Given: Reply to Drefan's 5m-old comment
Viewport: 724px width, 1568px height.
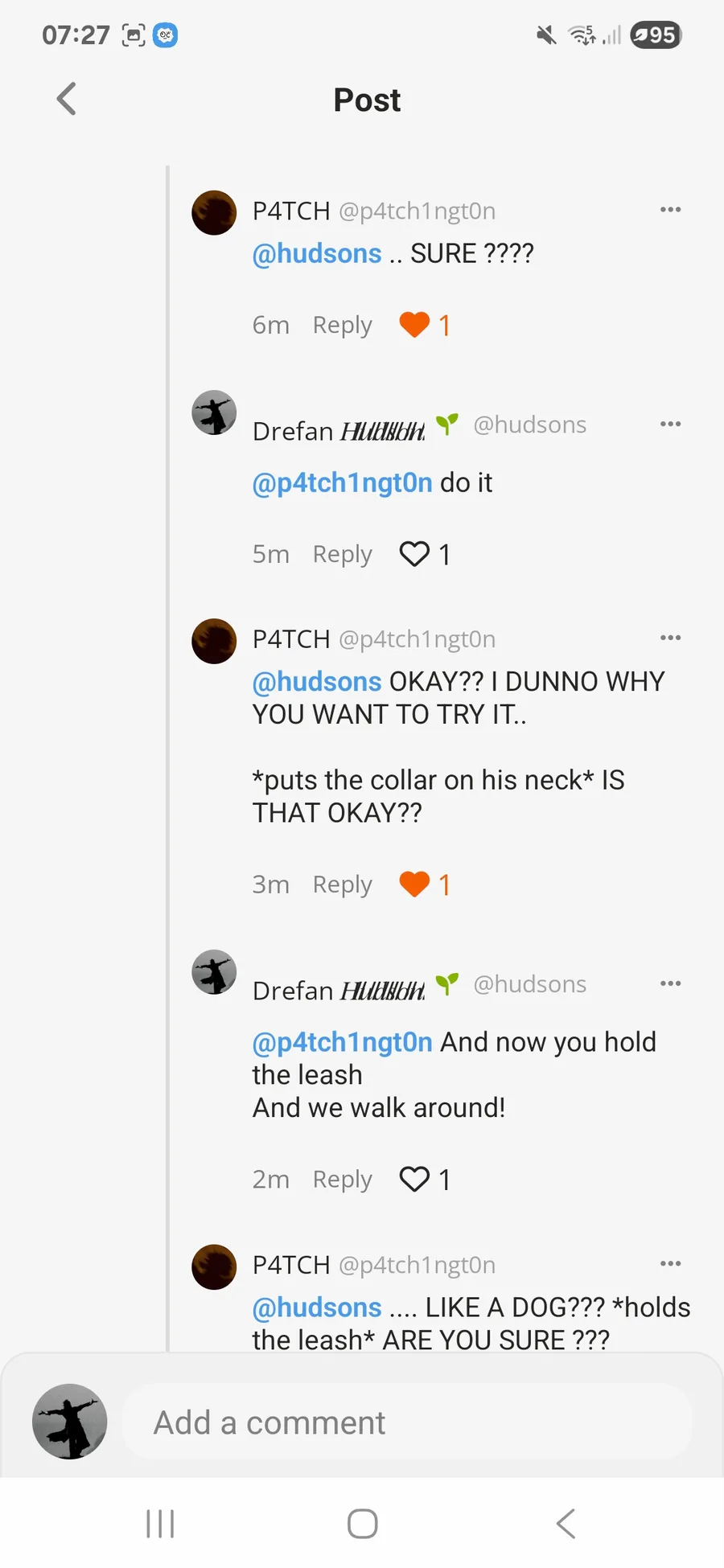Looking at the screenshot, I should coord(343,555).
